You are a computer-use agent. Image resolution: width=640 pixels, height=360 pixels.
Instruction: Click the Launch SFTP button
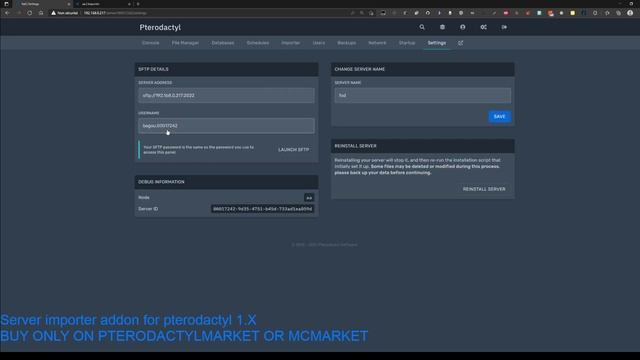[293, 150]
